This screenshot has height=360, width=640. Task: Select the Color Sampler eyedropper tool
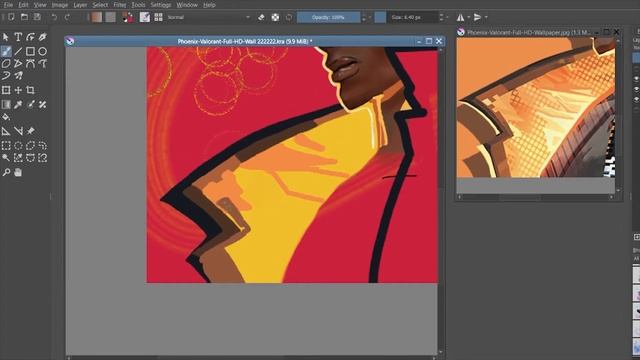point(18,105)
